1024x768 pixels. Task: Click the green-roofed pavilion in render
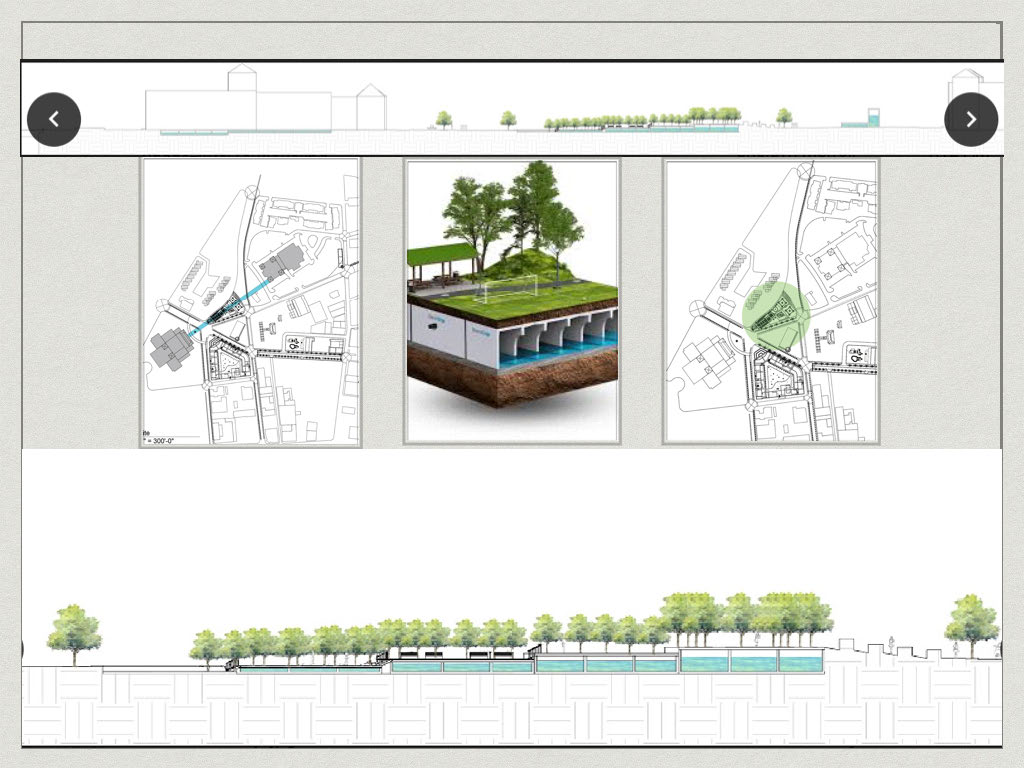click(438, 256)
